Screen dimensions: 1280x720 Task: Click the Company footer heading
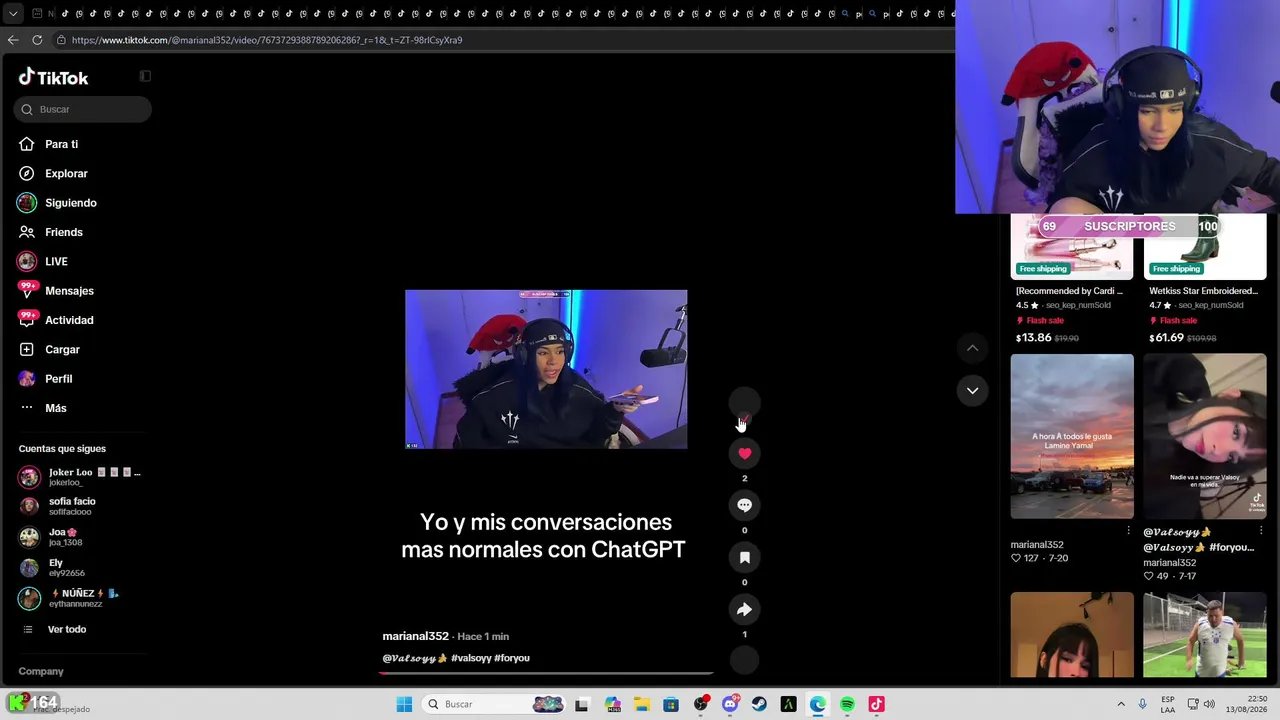(41, 671)
